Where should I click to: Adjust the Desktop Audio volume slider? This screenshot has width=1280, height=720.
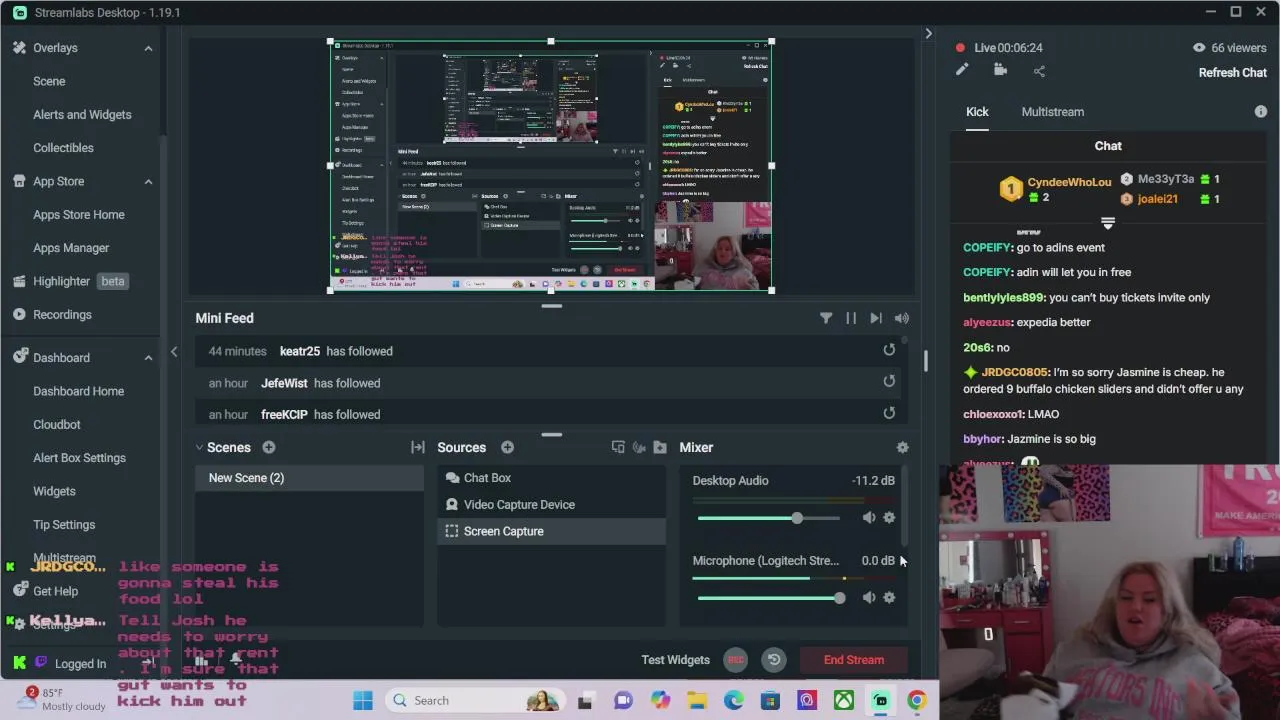coord(769,518)
